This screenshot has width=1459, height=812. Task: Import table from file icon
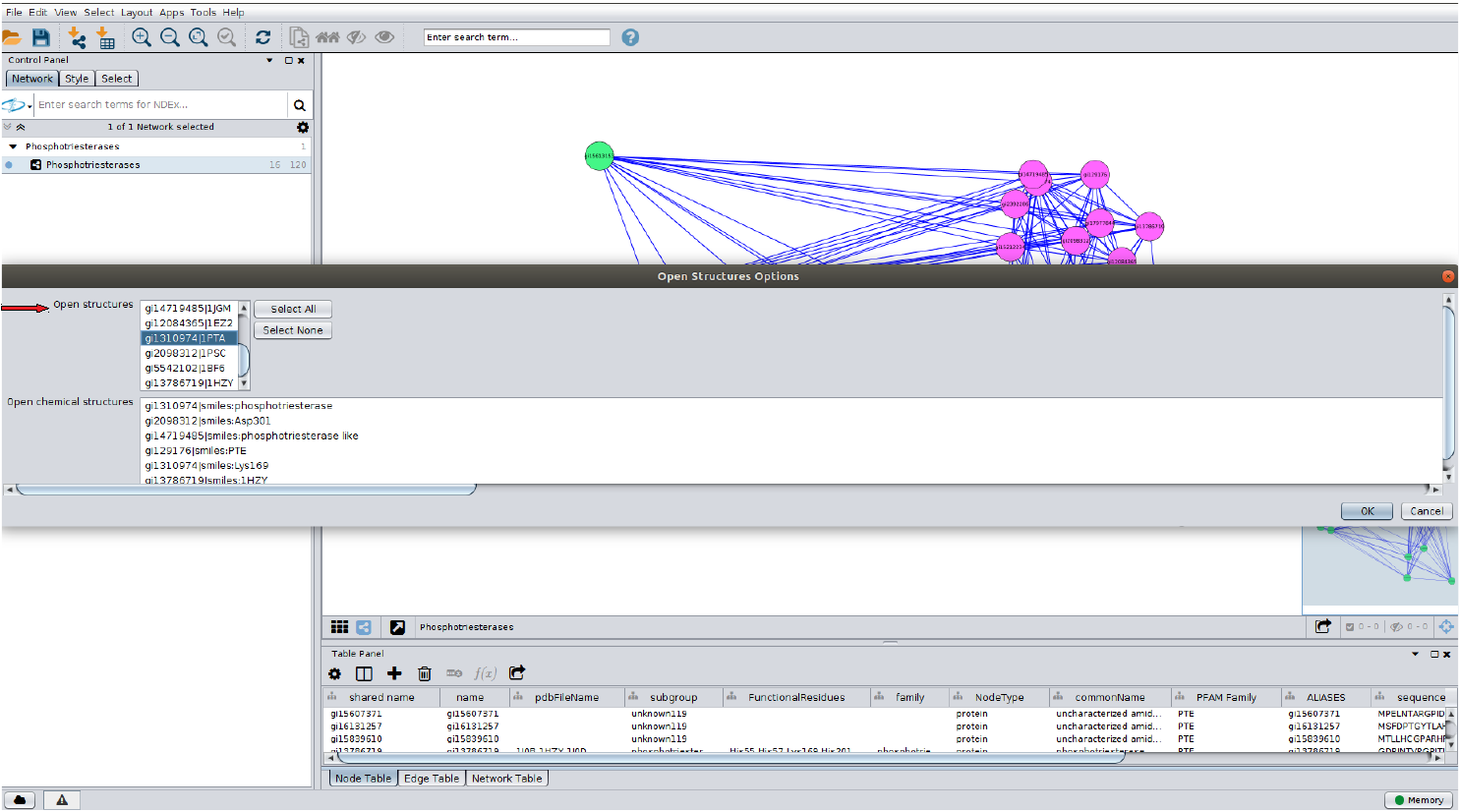[x=105, y=37]
